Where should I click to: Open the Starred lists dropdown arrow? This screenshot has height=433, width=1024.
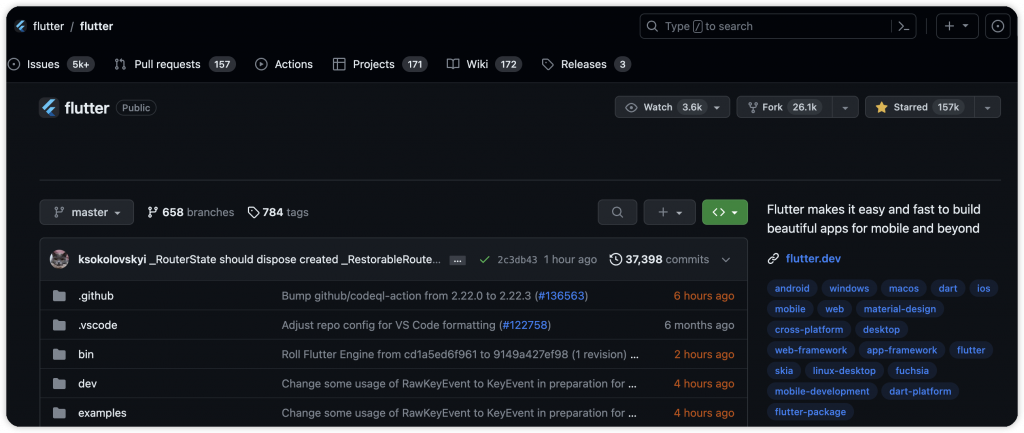pos(987,107)
